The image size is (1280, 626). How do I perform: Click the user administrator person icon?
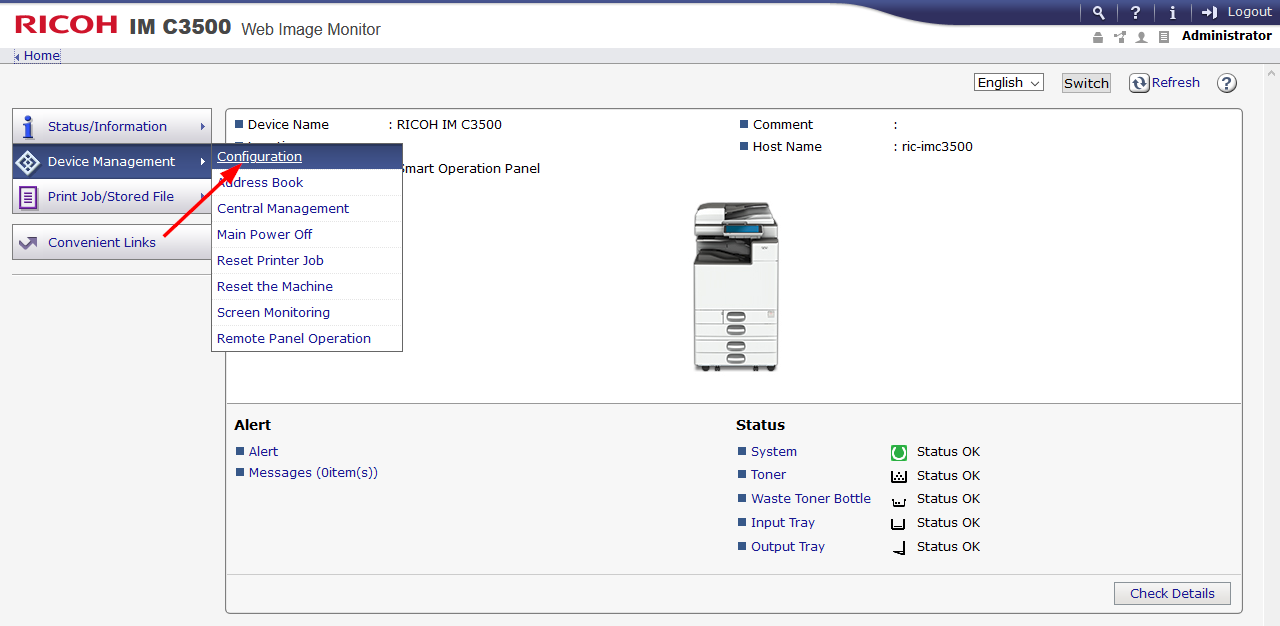[x=1141, y=37]
